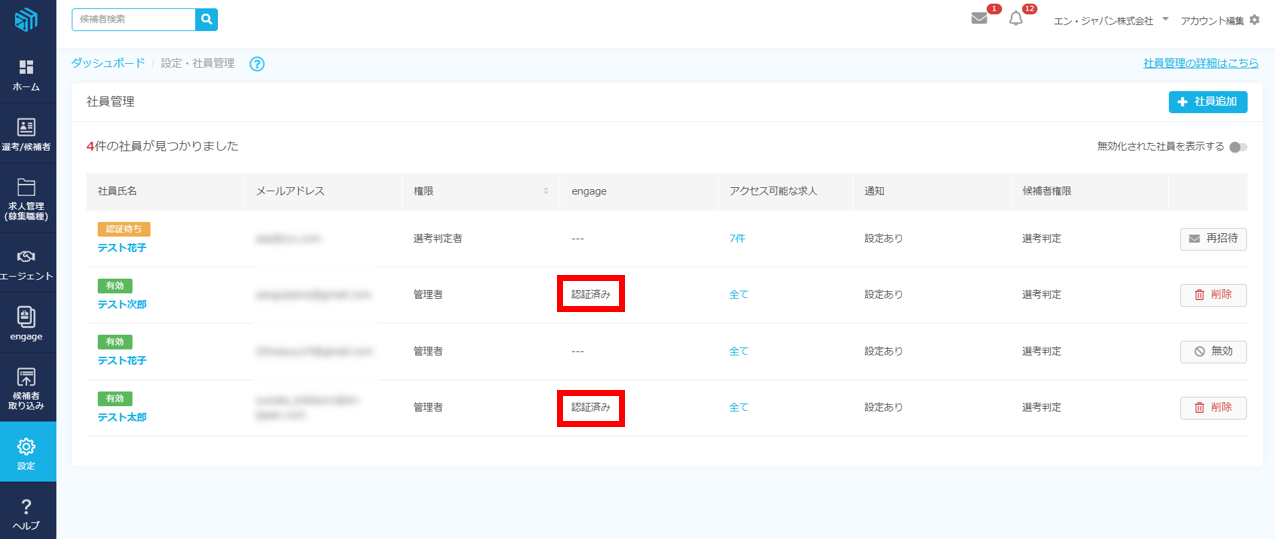The image size is (1275, 539).
Task: Sort the table by 権限 column
Action: click(546, 191)
